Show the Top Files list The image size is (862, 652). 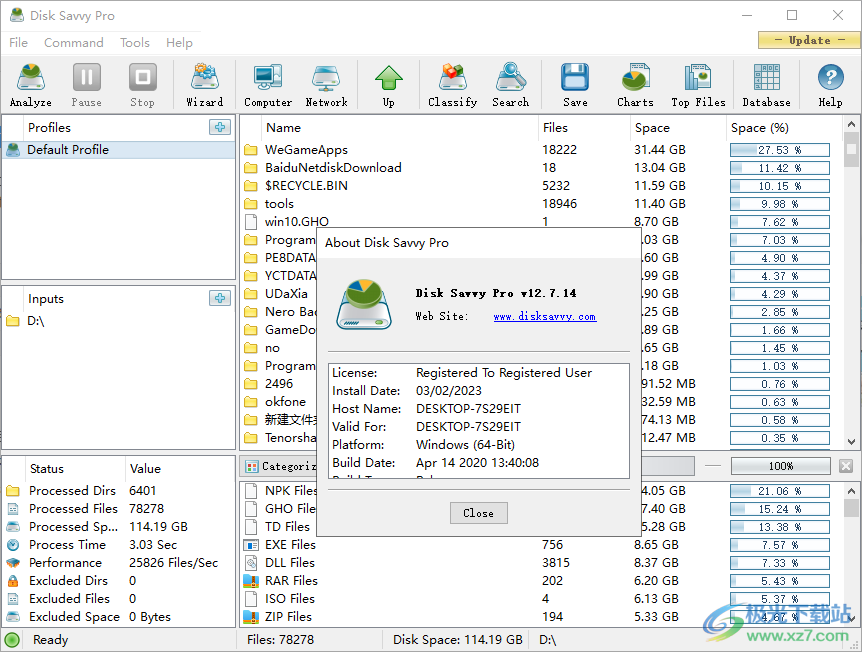click(x=698, y=85)
